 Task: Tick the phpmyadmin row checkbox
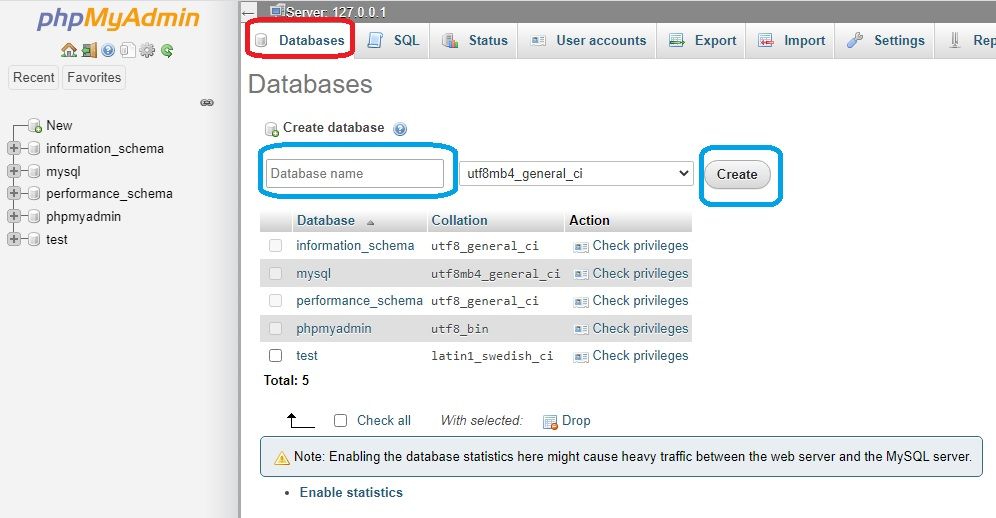[x=275, y=329]
